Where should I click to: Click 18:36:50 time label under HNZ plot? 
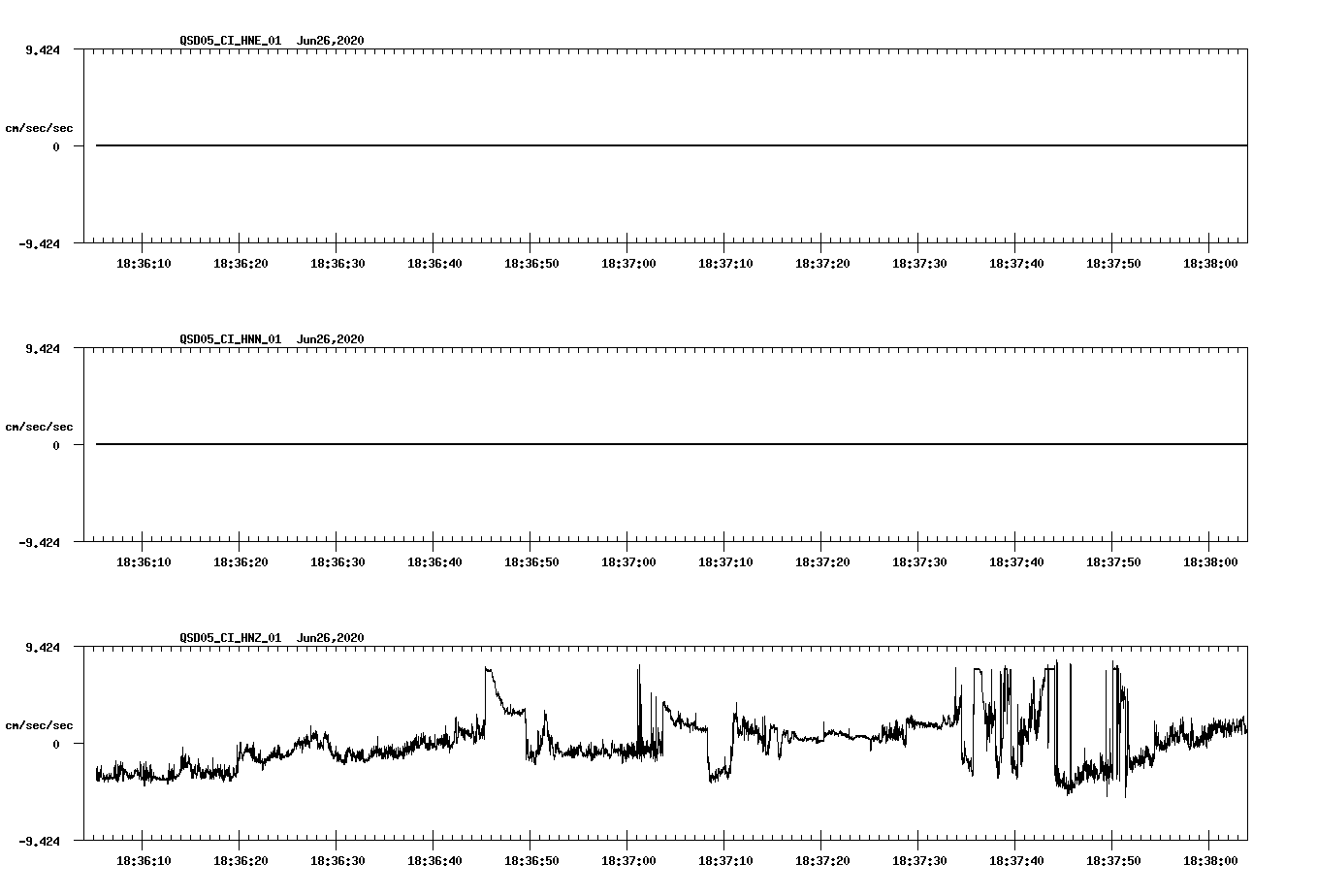[x=531, y=861]
